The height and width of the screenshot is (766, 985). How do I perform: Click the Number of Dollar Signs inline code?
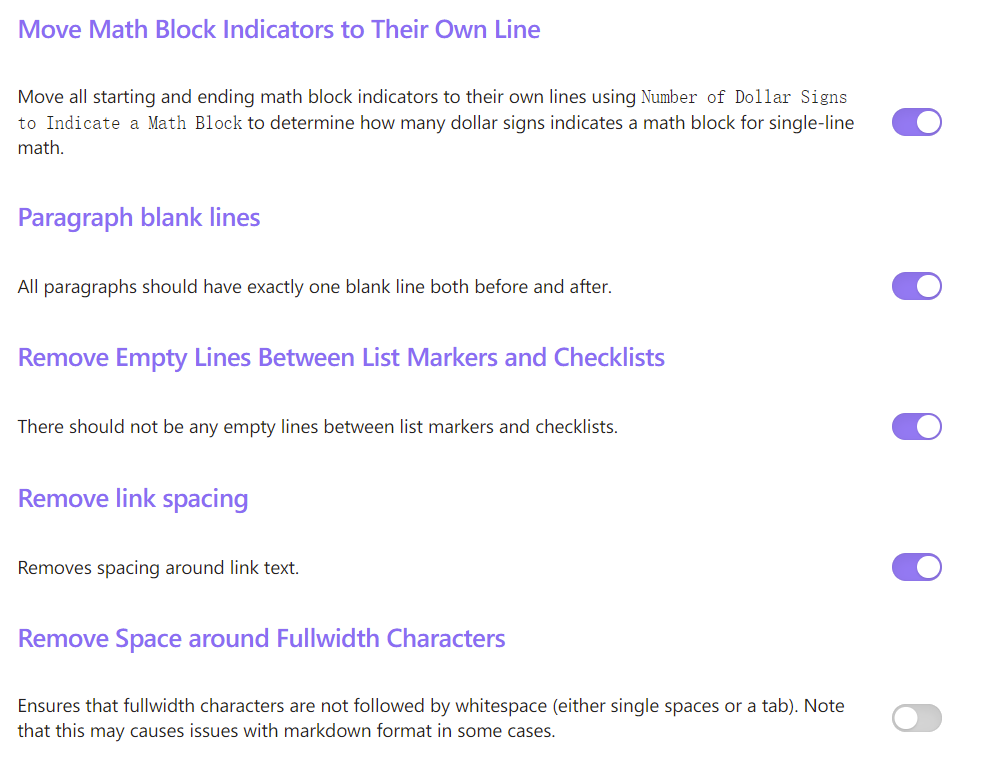(743, 96)
